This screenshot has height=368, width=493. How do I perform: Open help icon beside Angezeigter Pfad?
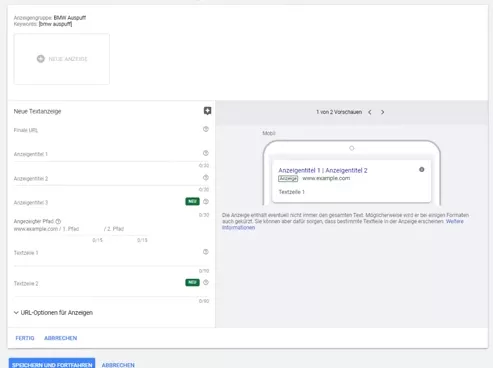[58, 221]
